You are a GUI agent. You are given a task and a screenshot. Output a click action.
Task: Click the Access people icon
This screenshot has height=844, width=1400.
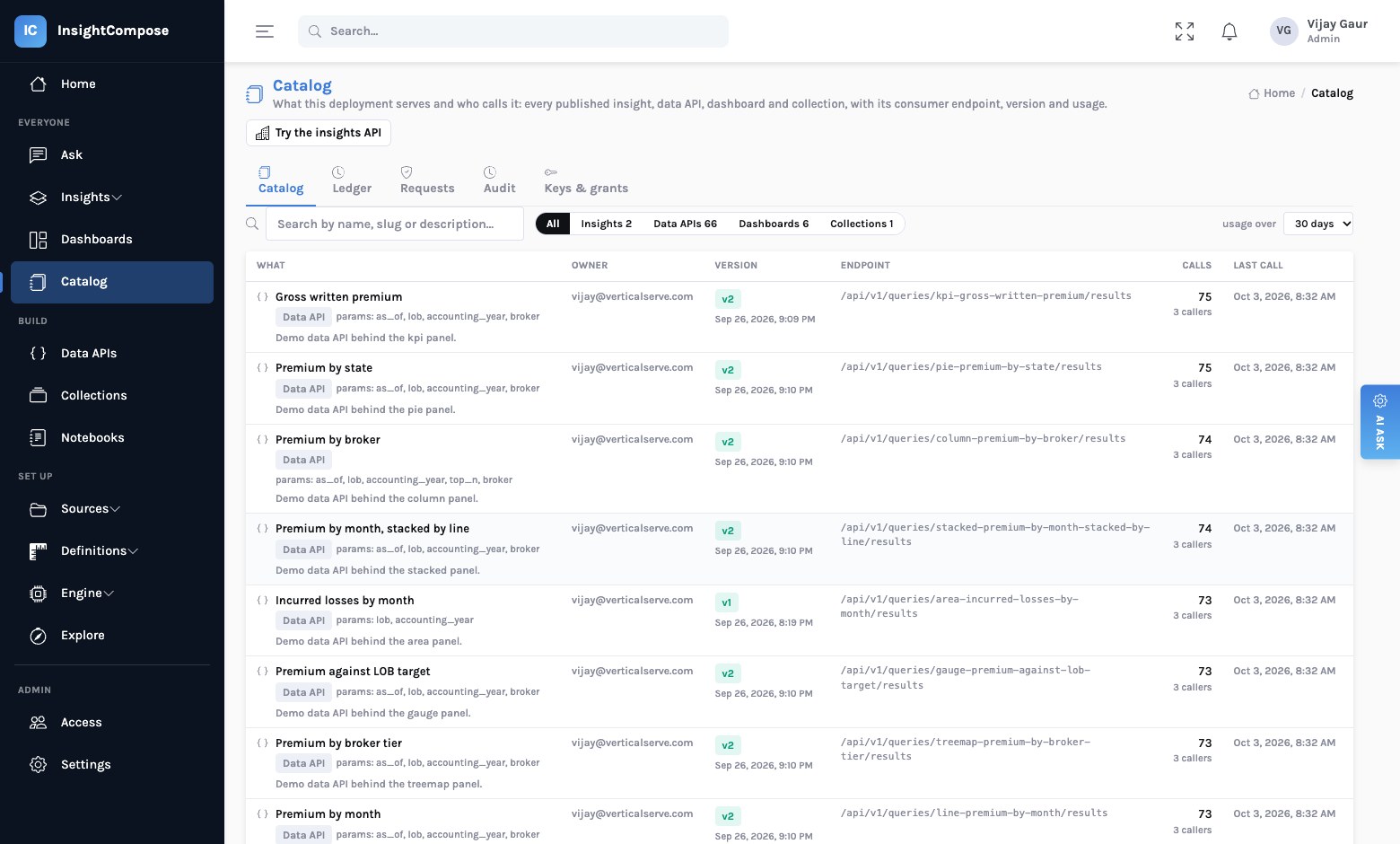point(38,722)
